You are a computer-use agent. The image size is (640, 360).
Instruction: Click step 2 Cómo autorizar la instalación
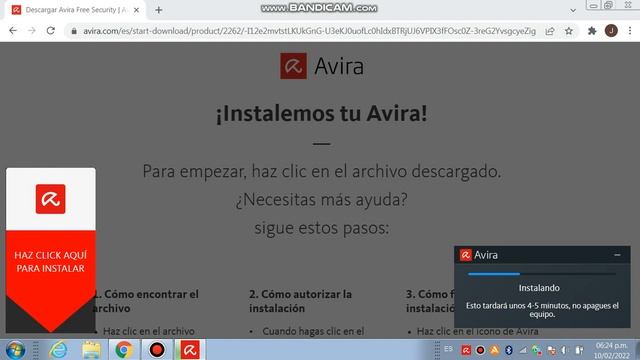[300, 301]
